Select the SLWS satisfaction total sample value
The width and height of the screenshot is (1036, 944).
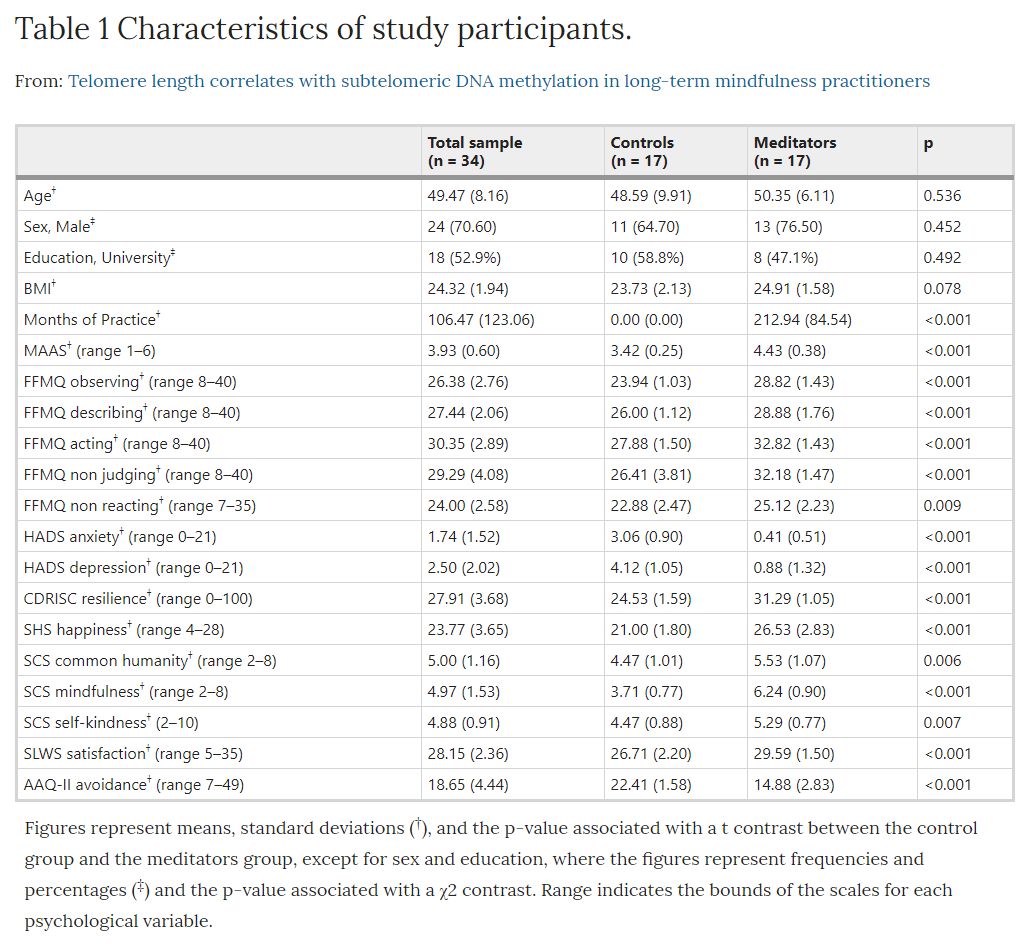click(468, 754)
